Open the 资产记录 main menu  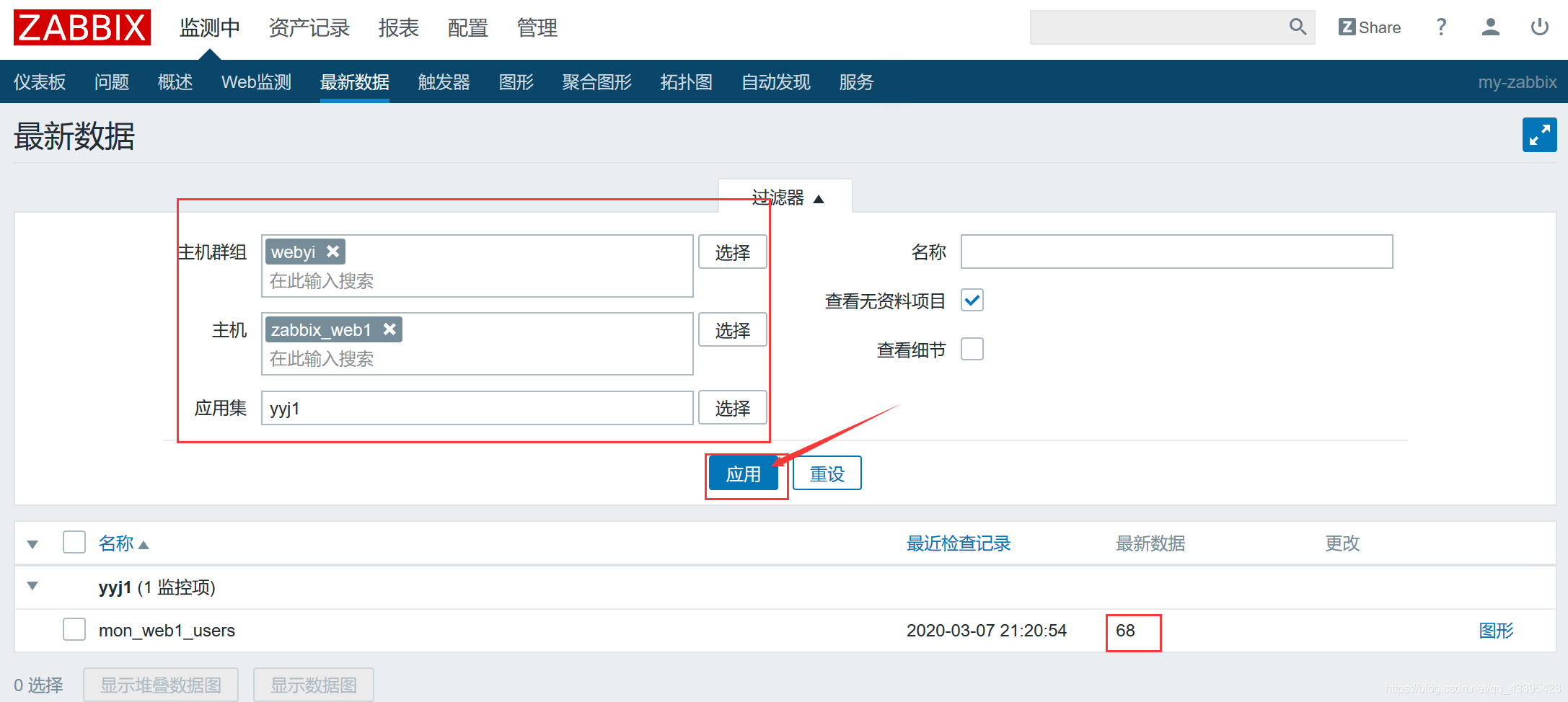click(309, 28)
